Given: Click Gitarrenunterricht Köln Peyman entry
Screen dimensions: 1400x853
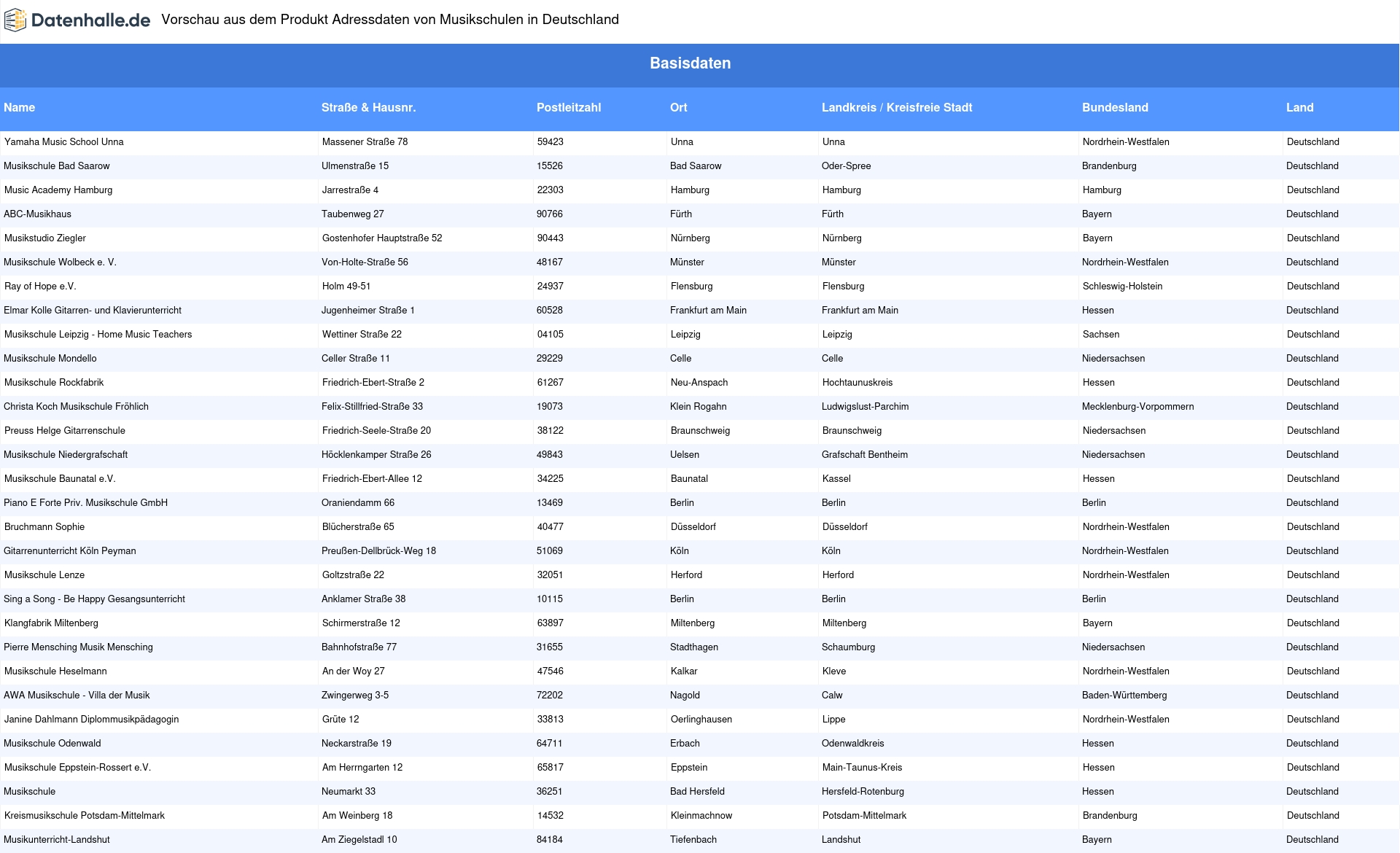Looking at the screenshot, I should click(70, 551).
